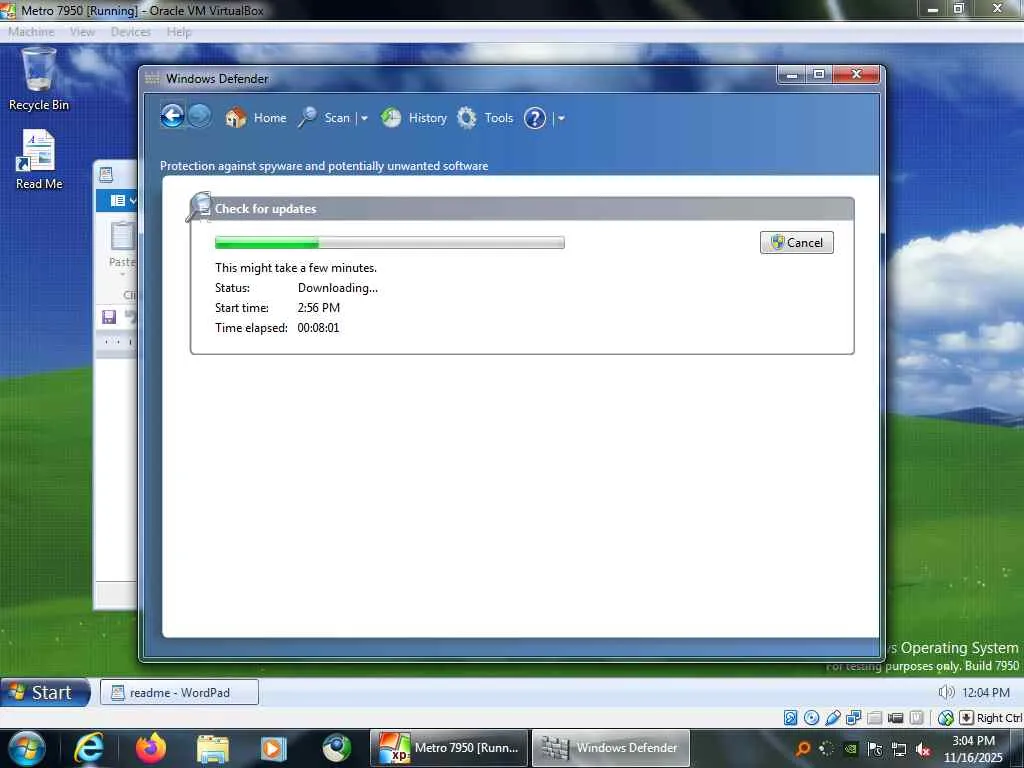Click the muted speaker tray icon
The height and width of the screenshot is (768, 1024).
923,749
